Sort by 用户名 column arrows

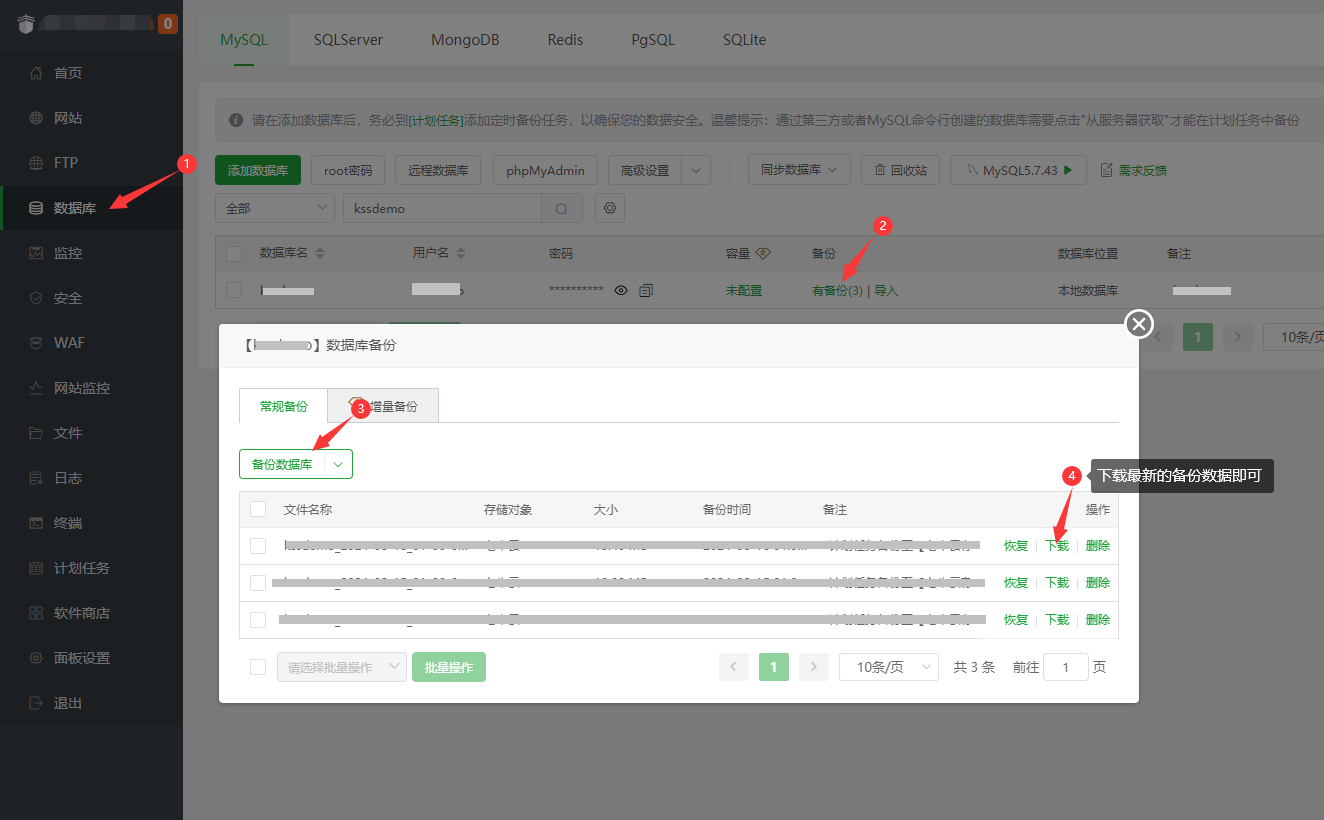tap(461, 254)
